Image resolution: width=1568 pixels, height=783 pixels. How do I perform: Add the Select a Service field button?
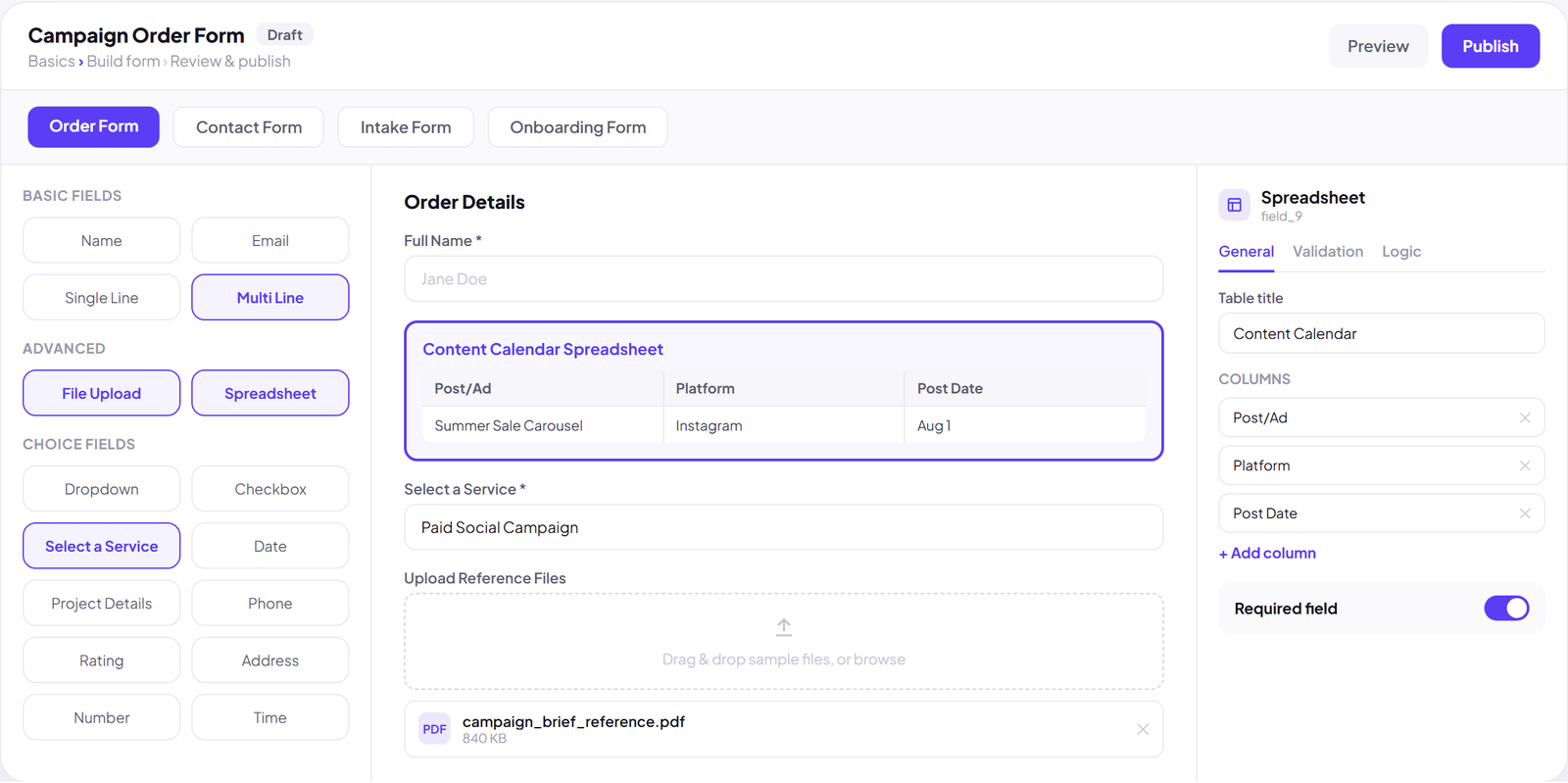pyautogui.click(x=102, y=546)
